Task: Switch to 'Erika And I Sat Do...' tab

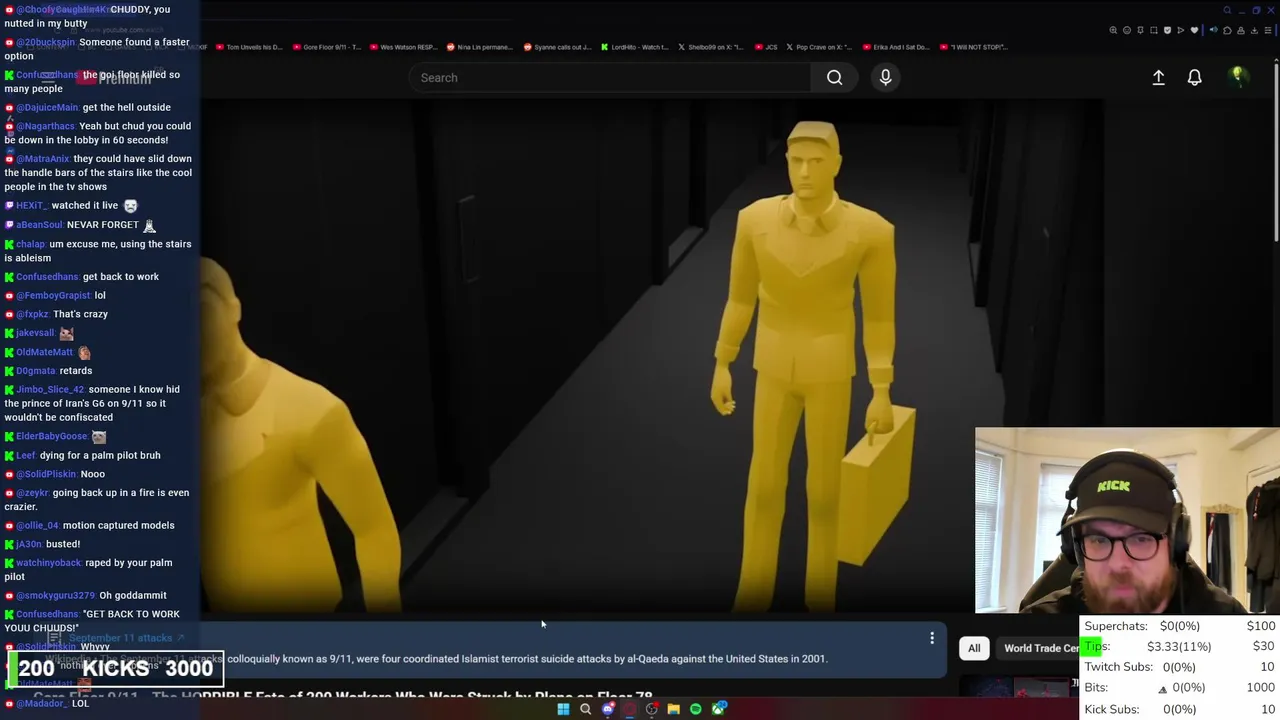Action: [895, 47]
